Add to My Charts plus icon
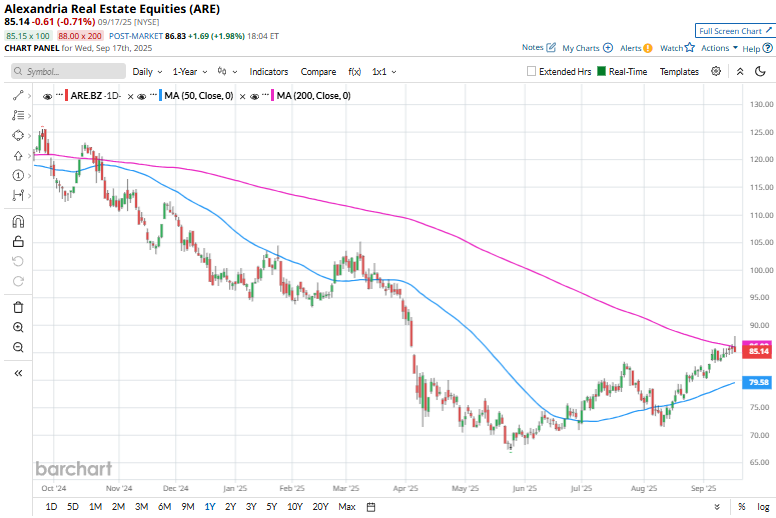The height and width of the screenshot is (518, 776). pos(608,48)
